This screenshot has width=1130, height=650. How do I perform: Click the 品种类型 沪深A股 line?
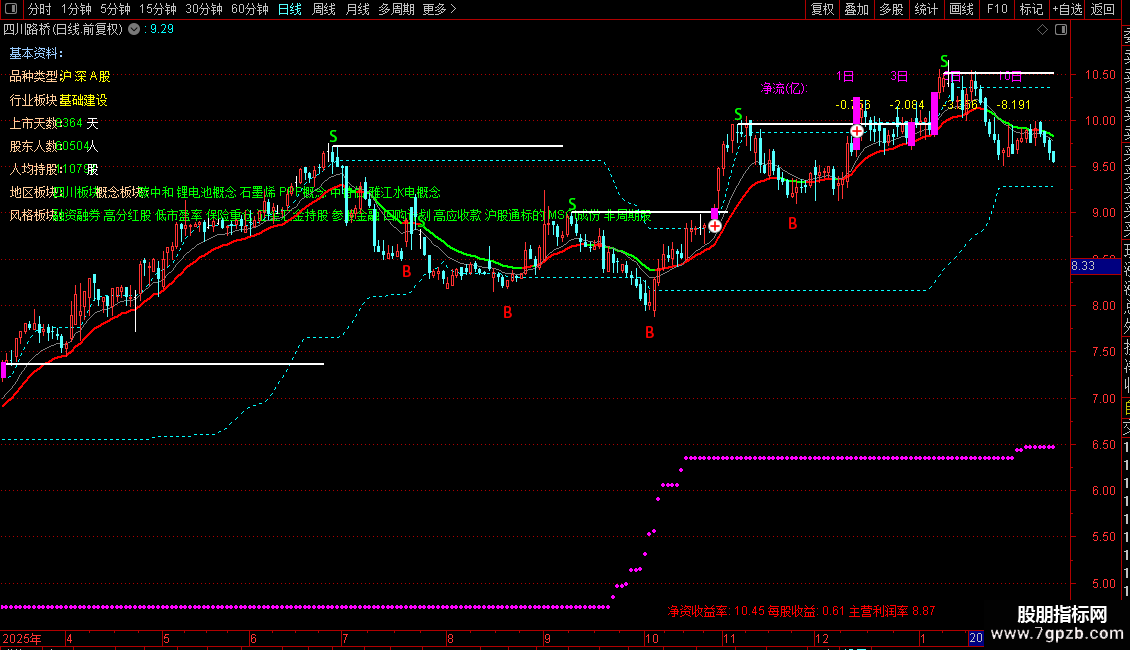click(x=60, y=76)
